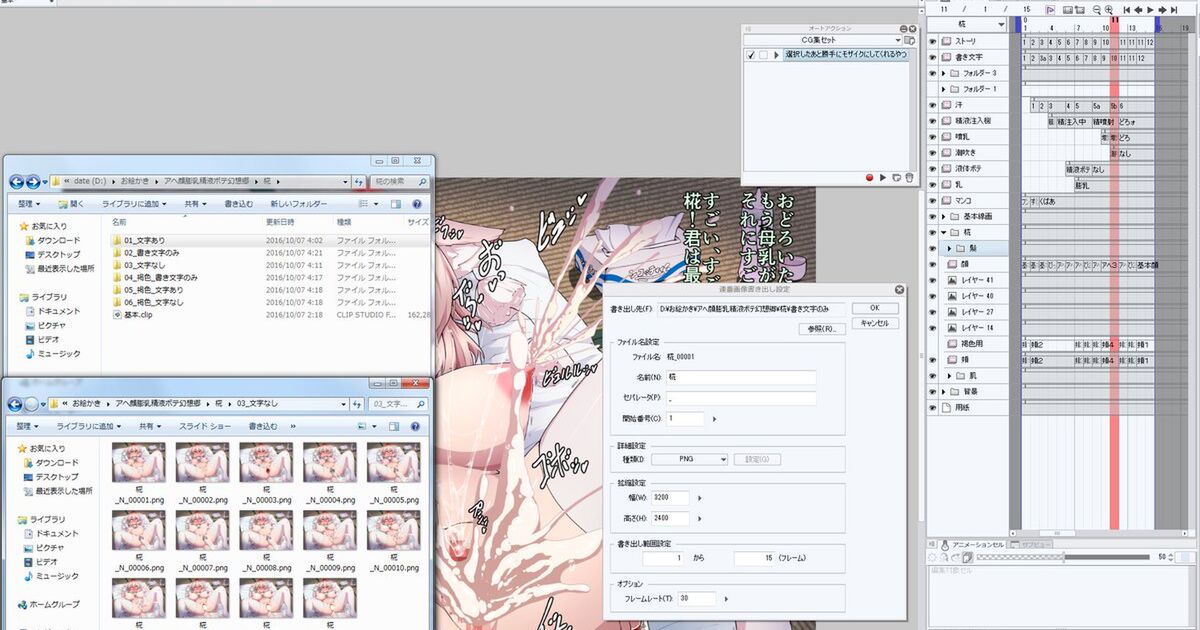Toggle visibility of the レイヤー 41 layer
The height and width of the screenshot is (630, 1200).
coord(932,280)
